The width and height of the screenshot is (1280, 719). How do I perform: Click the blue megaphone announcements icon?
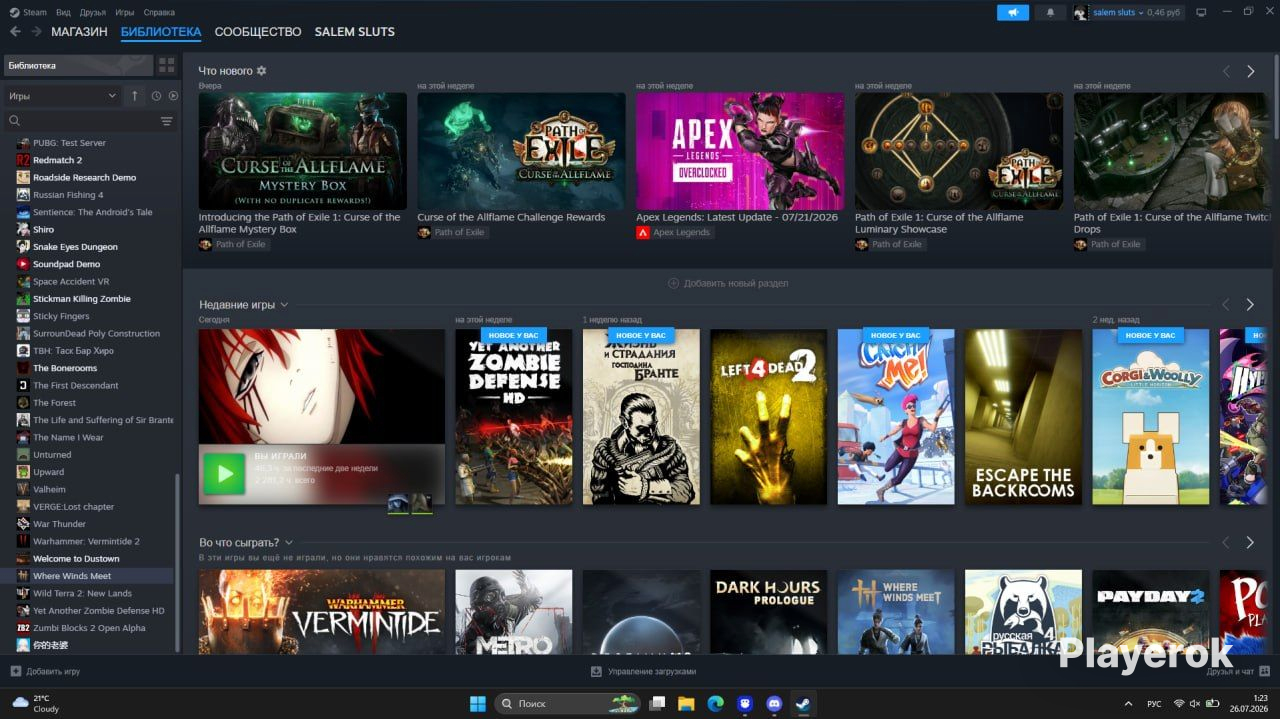(x=1013, y=12)
